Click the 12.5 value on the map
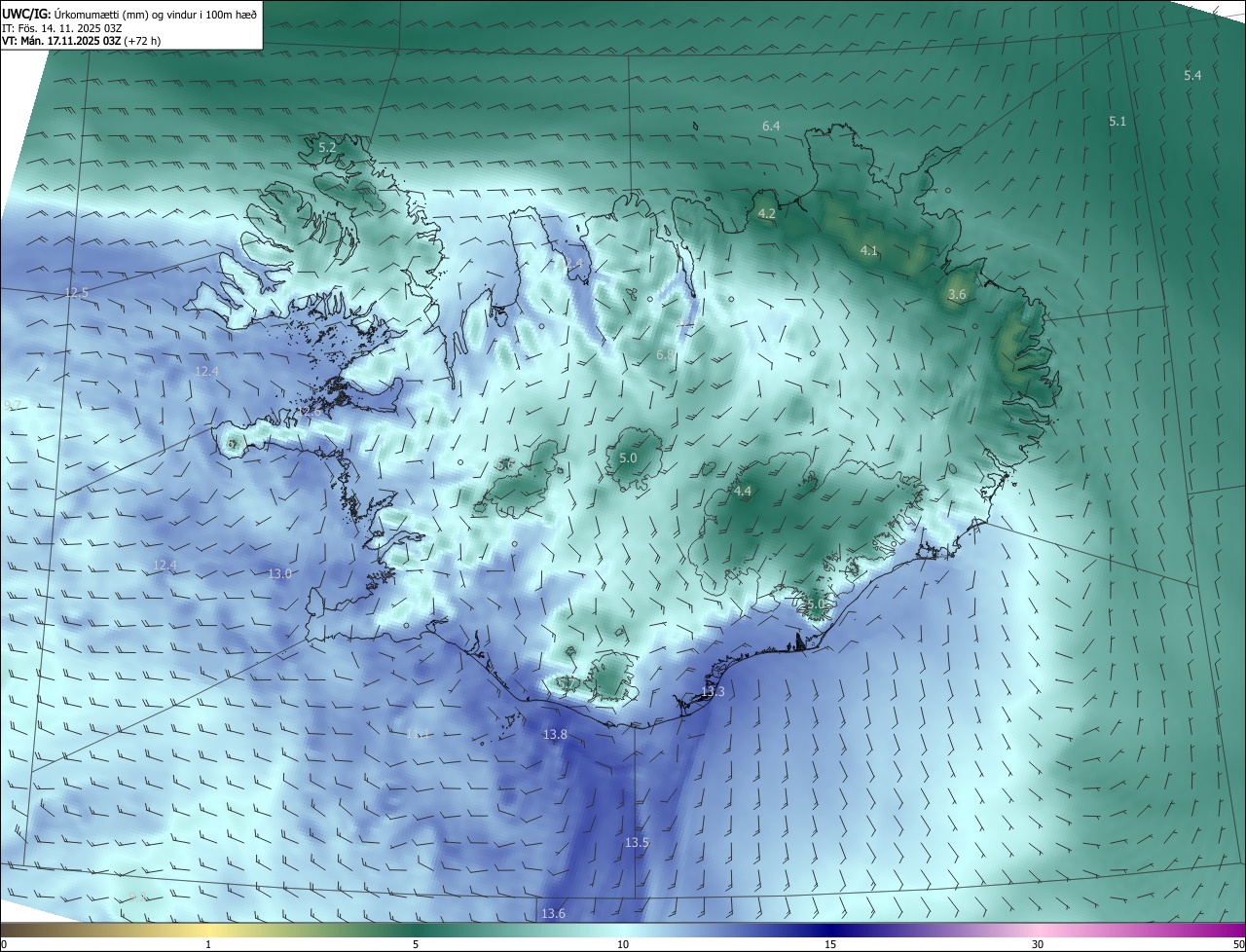Screen dimensions: 1246x952 coord(77,292)
